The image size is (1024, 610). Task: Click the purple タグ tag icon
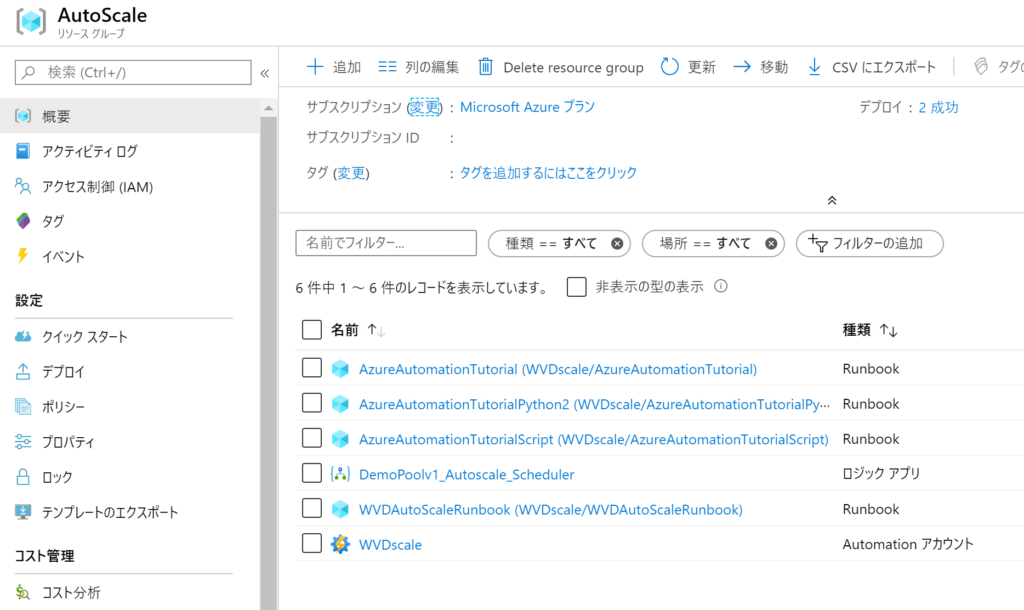[x=23, y=221]
